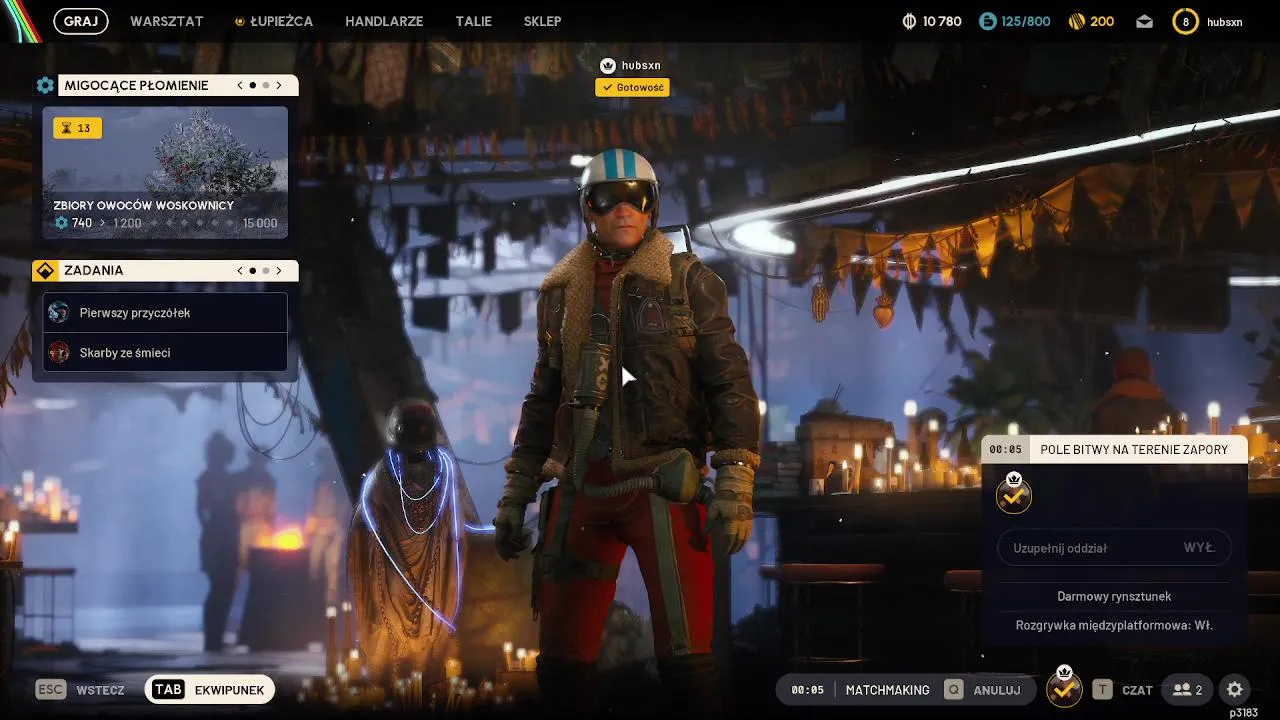Screen dimensions: 1280x720
Task: Click hubsxn username in top bar
Action: tap(1225, 22)
